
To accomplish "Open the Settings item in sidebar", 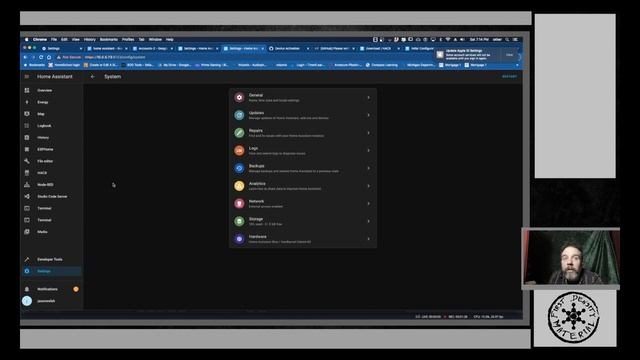I will click(x=52, y=271).
